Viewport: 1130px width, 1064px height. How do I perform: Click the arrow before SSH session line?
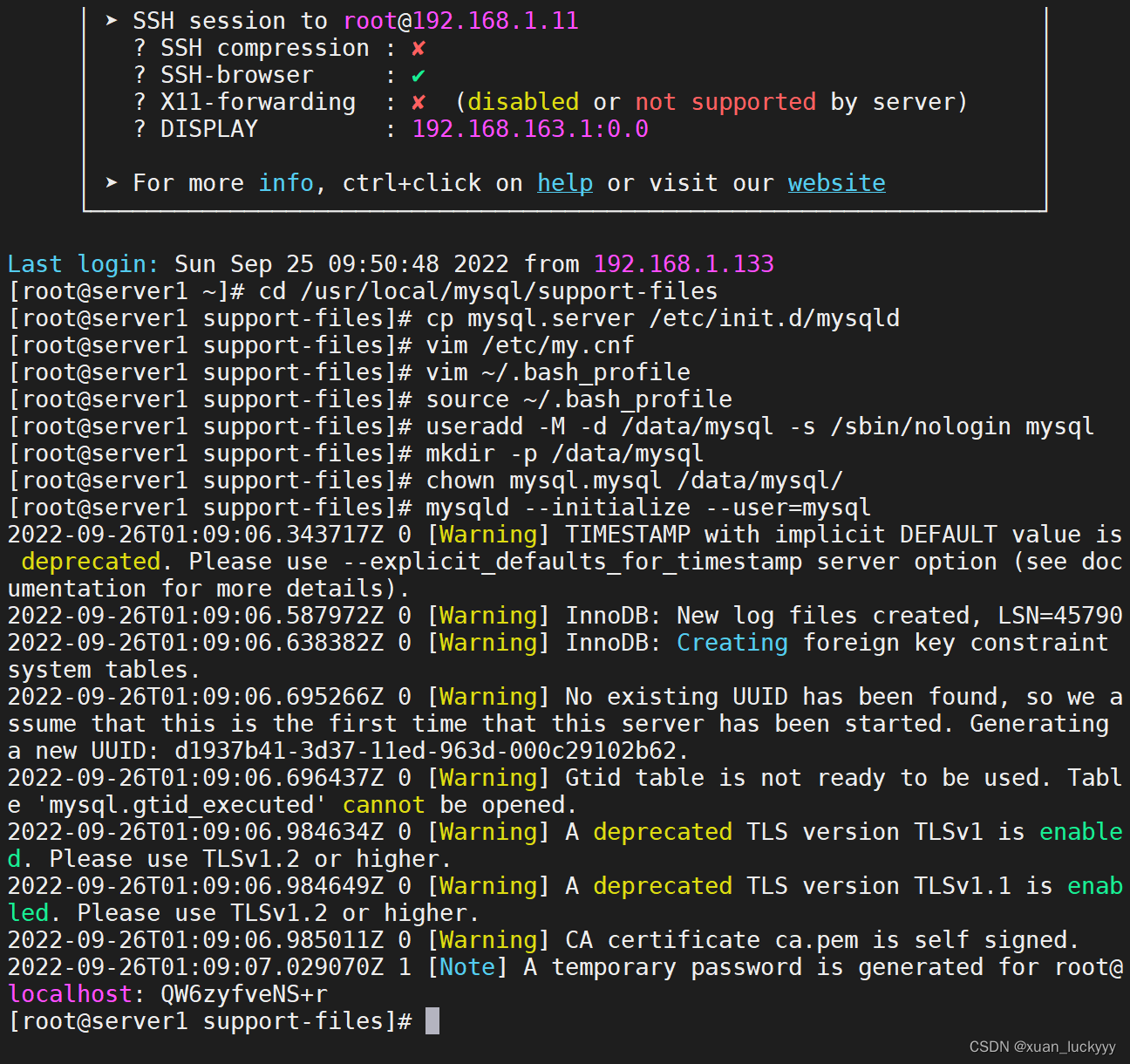click(x=112, y=20)
